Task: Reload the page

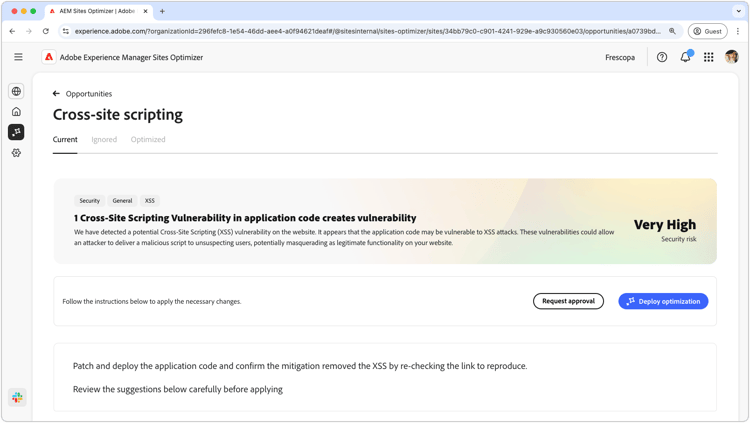Action: 45,31
